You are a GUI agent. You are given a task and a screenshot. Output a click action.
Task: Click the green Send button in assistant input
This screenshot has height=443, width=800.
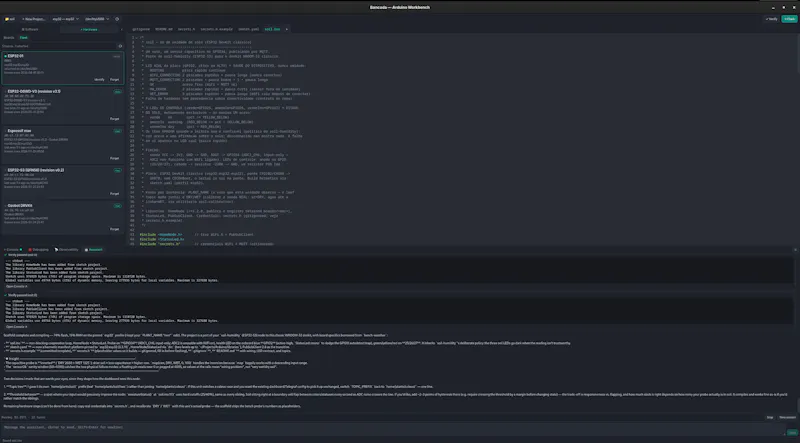792,432
